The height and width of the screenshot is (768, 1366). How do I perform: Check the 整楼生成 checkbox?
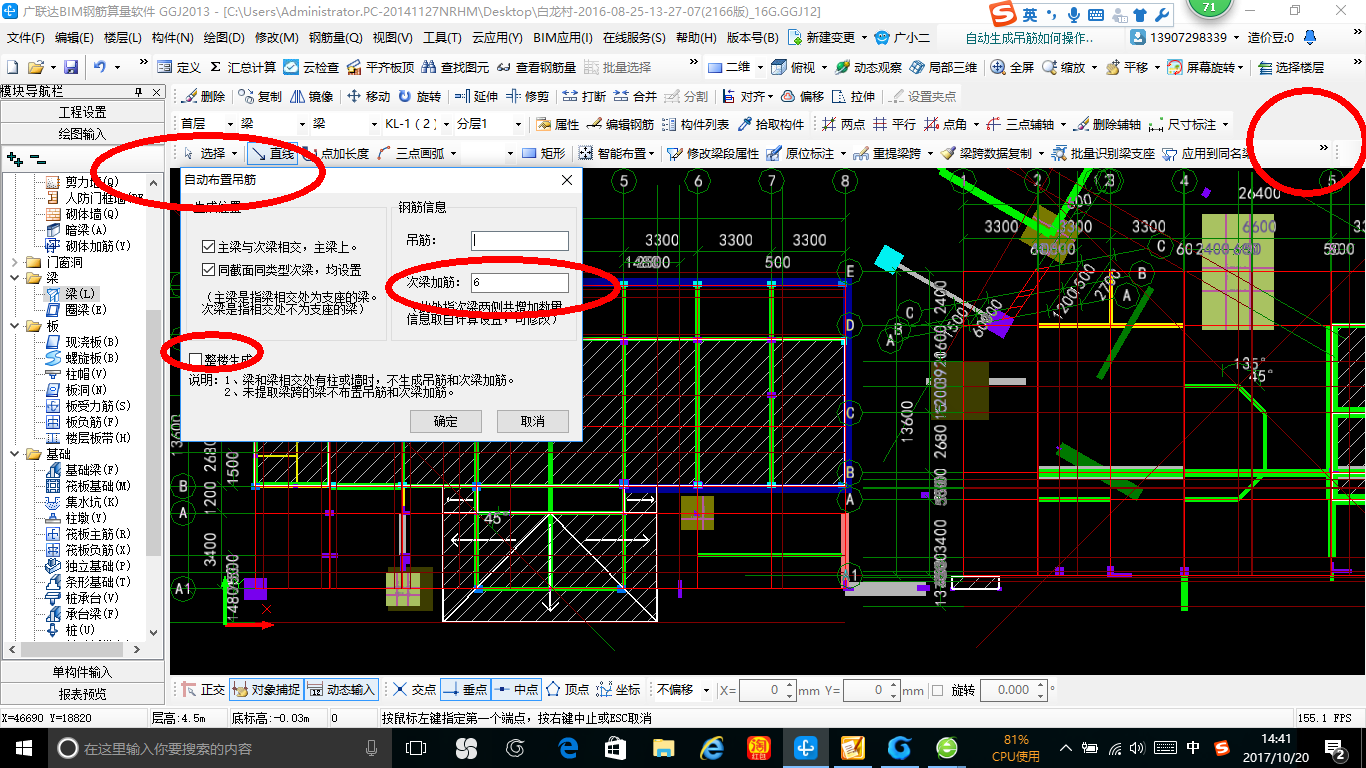(x=195, y=359)
